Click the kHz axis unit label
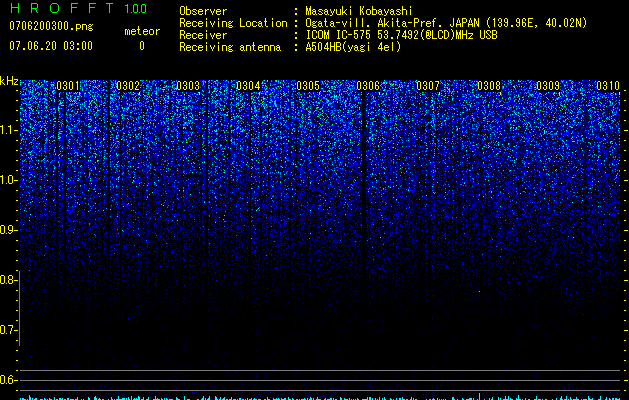 click(9, 81)
